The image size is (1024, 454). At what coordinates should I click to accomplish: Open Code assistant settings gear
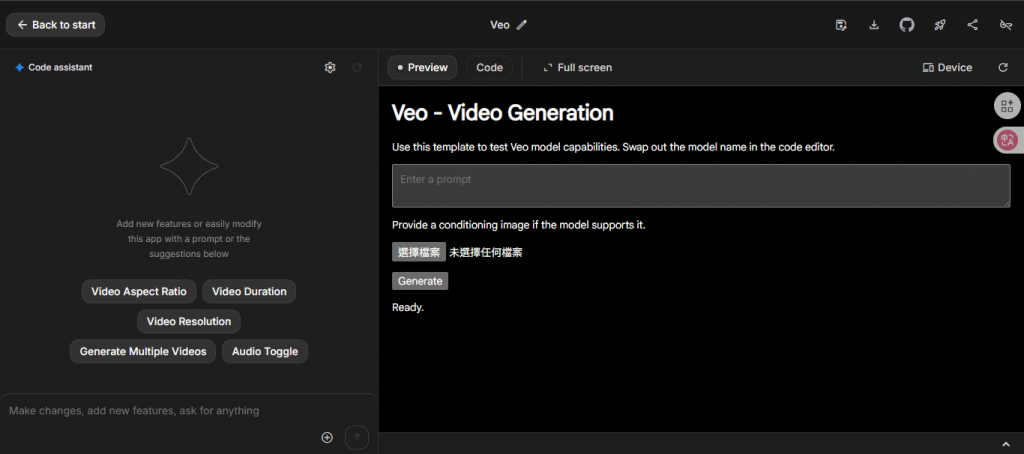pos(330,67)
